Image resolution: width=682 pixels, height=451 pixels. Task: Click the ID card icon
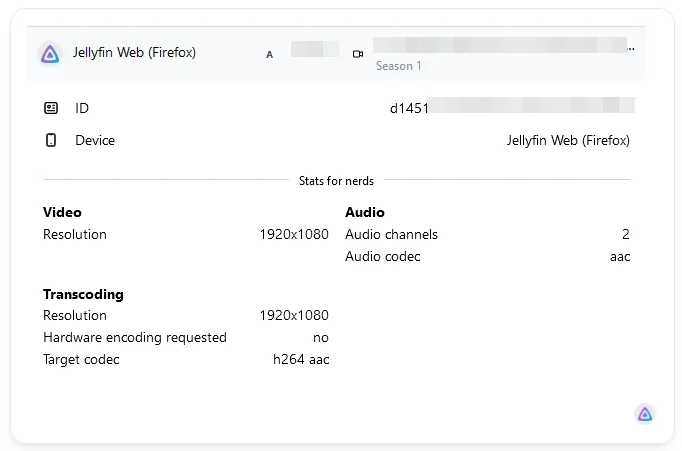[x=51, y=108]
